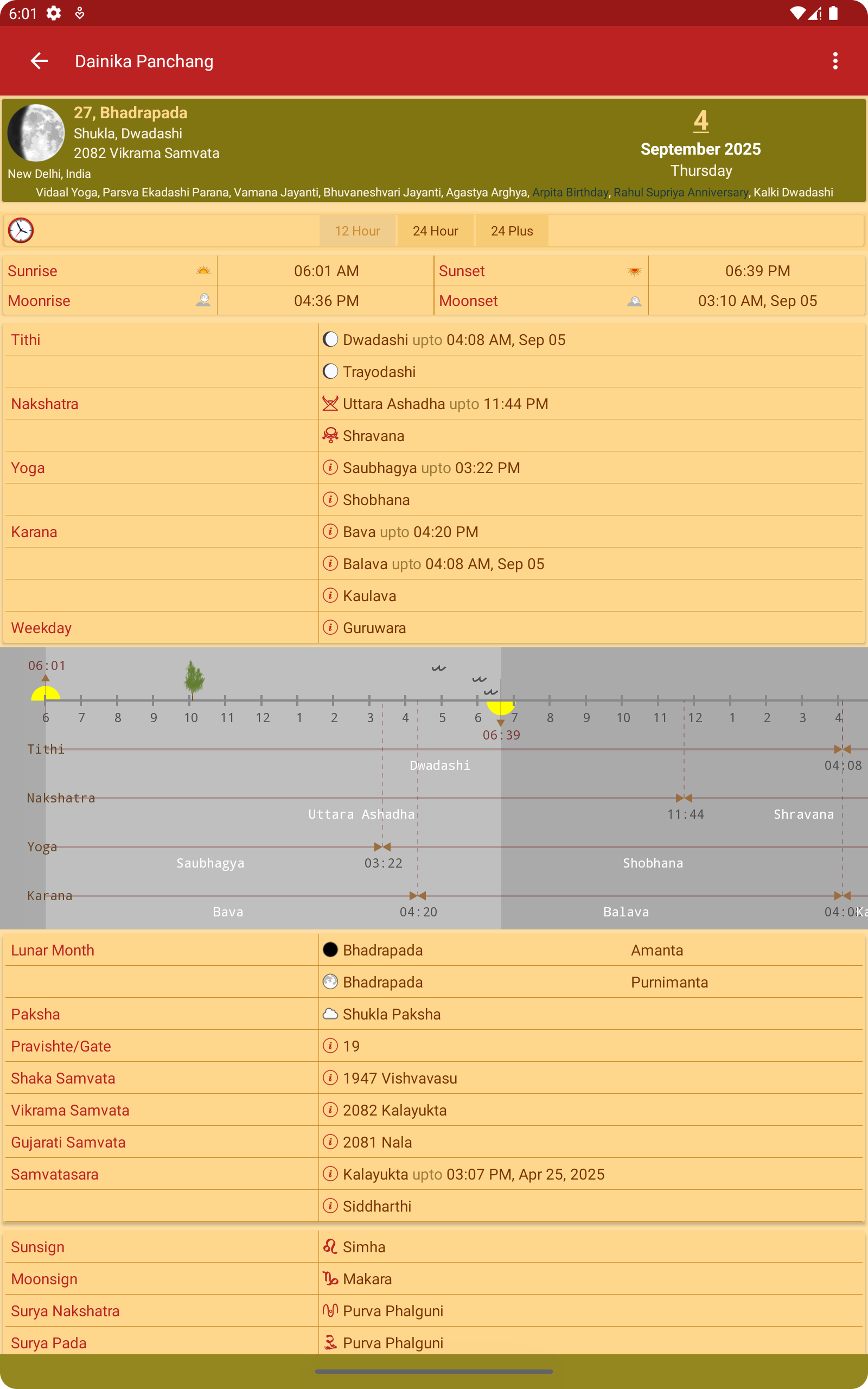Screen dimensions: 868x1389
Task: Select the 12 Hour time format
Action: point(357,231)
